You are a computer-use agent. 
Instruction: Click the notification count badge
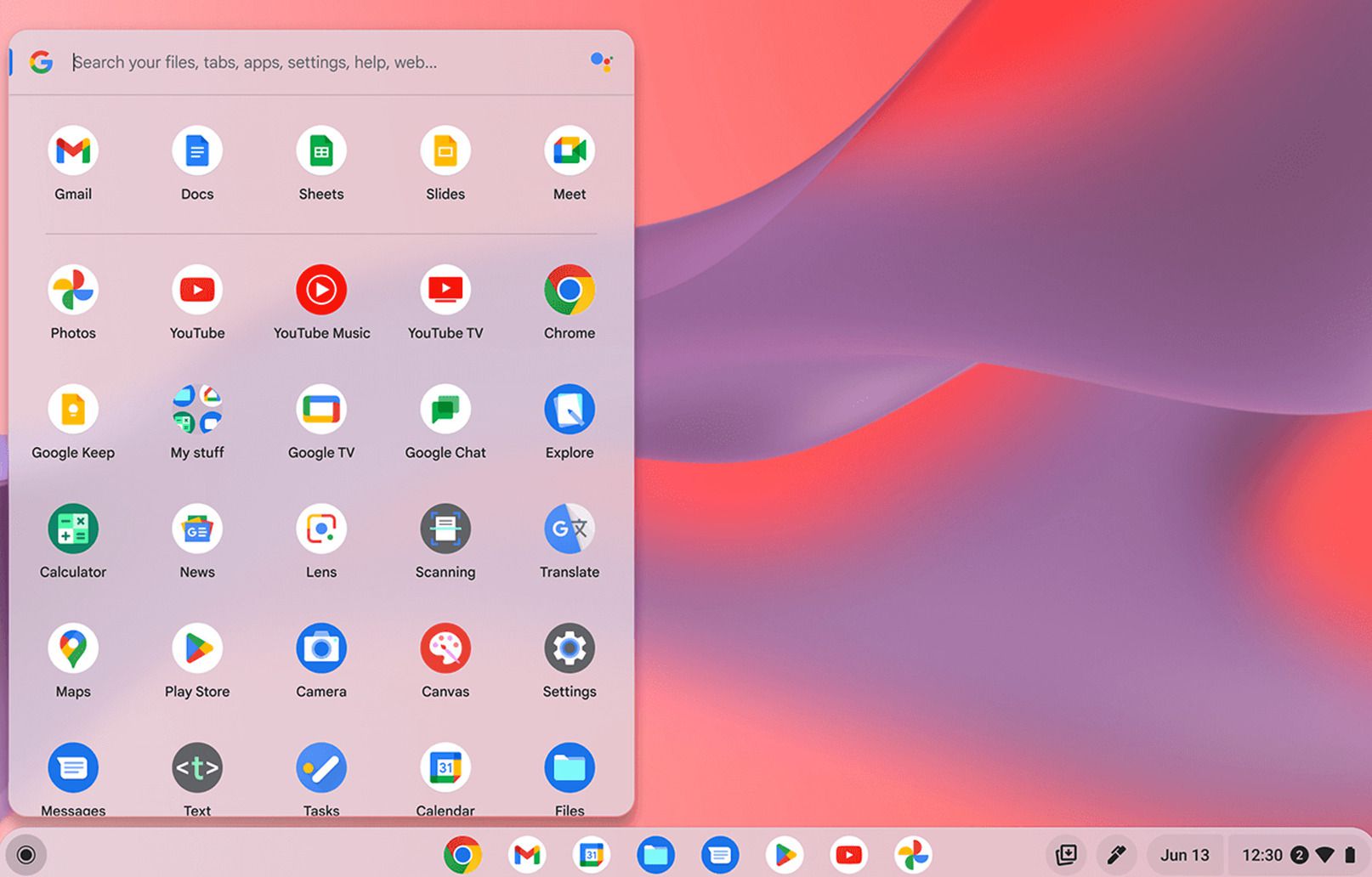pos(1299,855)
